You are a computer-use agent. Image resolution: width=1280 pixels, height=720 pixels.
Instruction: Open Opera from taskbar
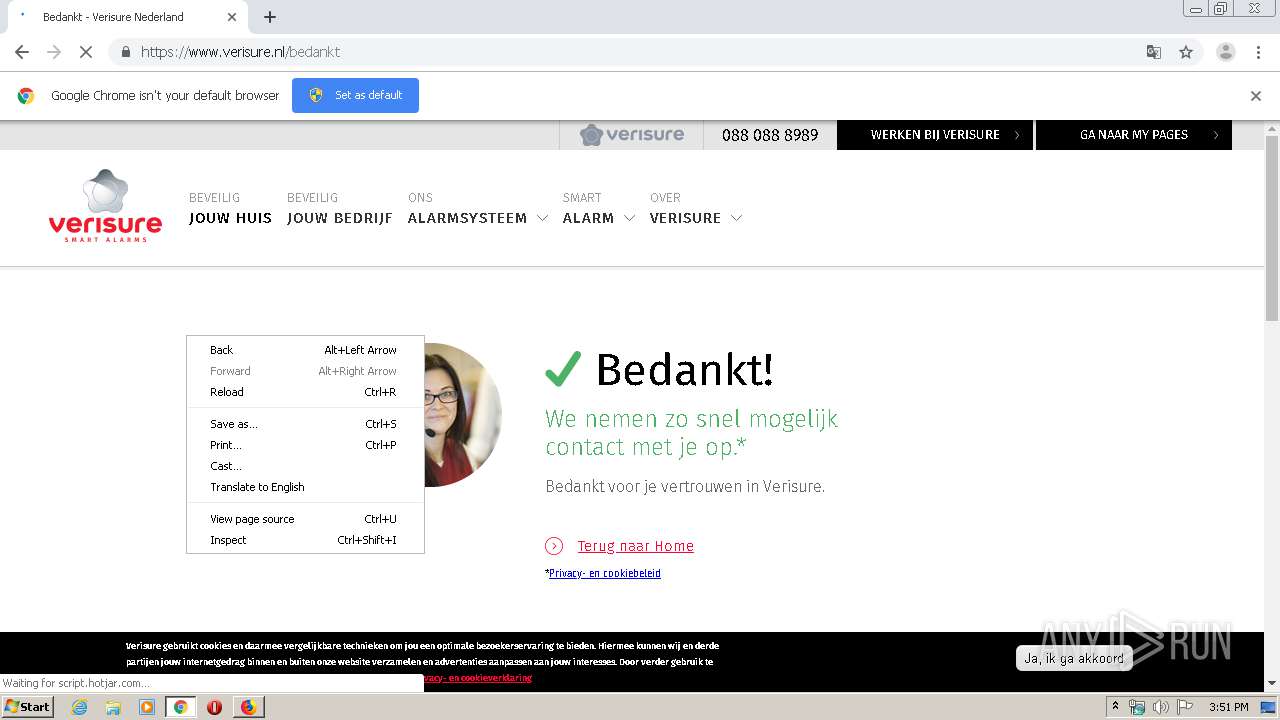pyautogui.click(x=214, y=707)
